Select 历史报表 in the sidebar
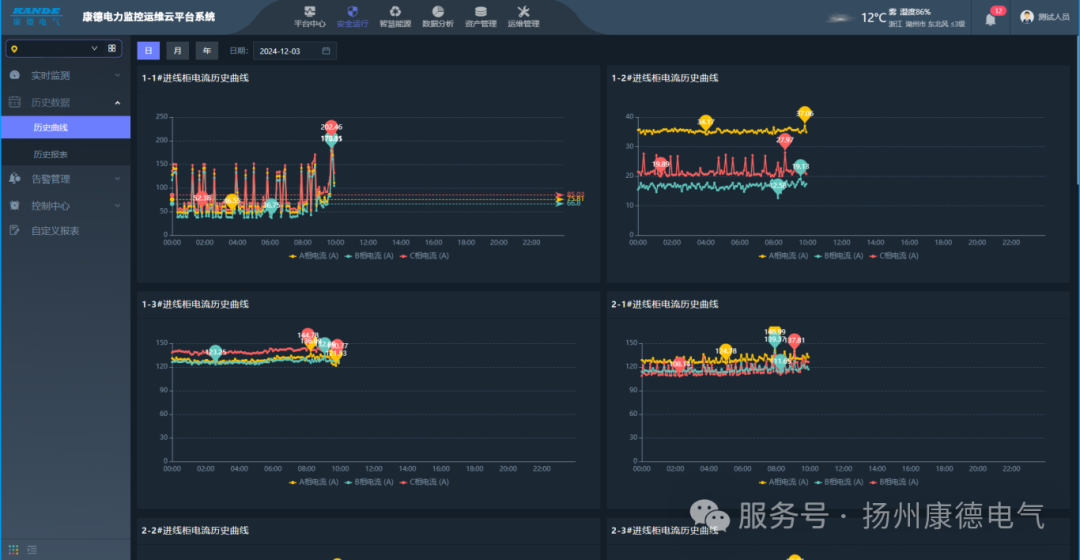 (50, 154)
